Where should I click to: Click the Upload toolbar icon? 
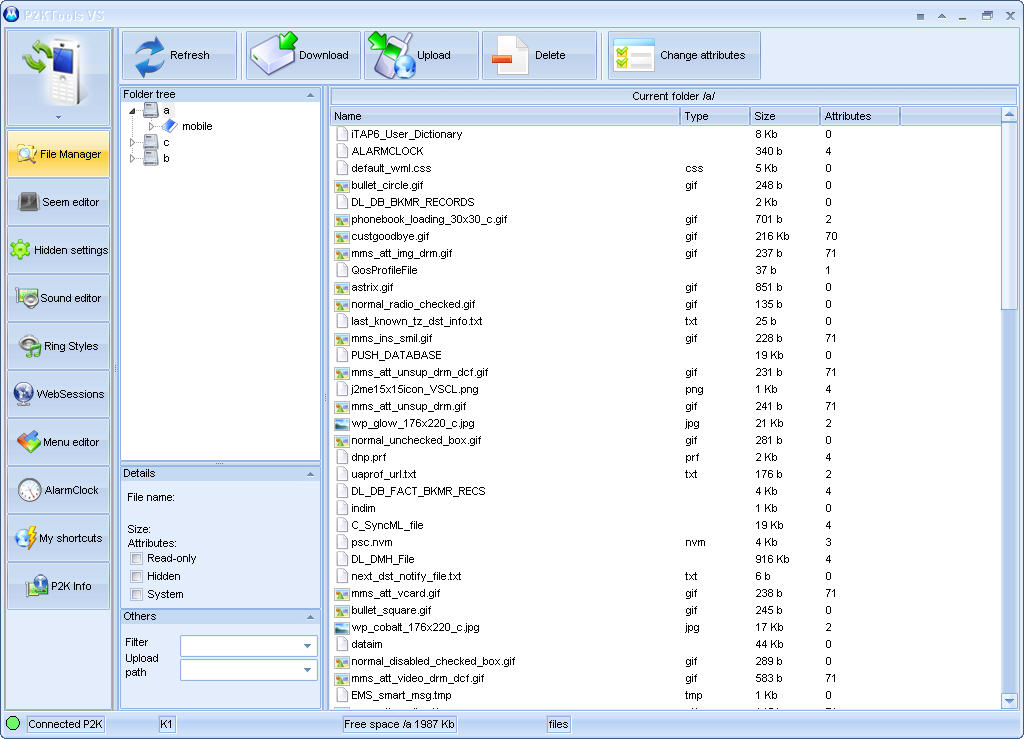click(391, 56)
